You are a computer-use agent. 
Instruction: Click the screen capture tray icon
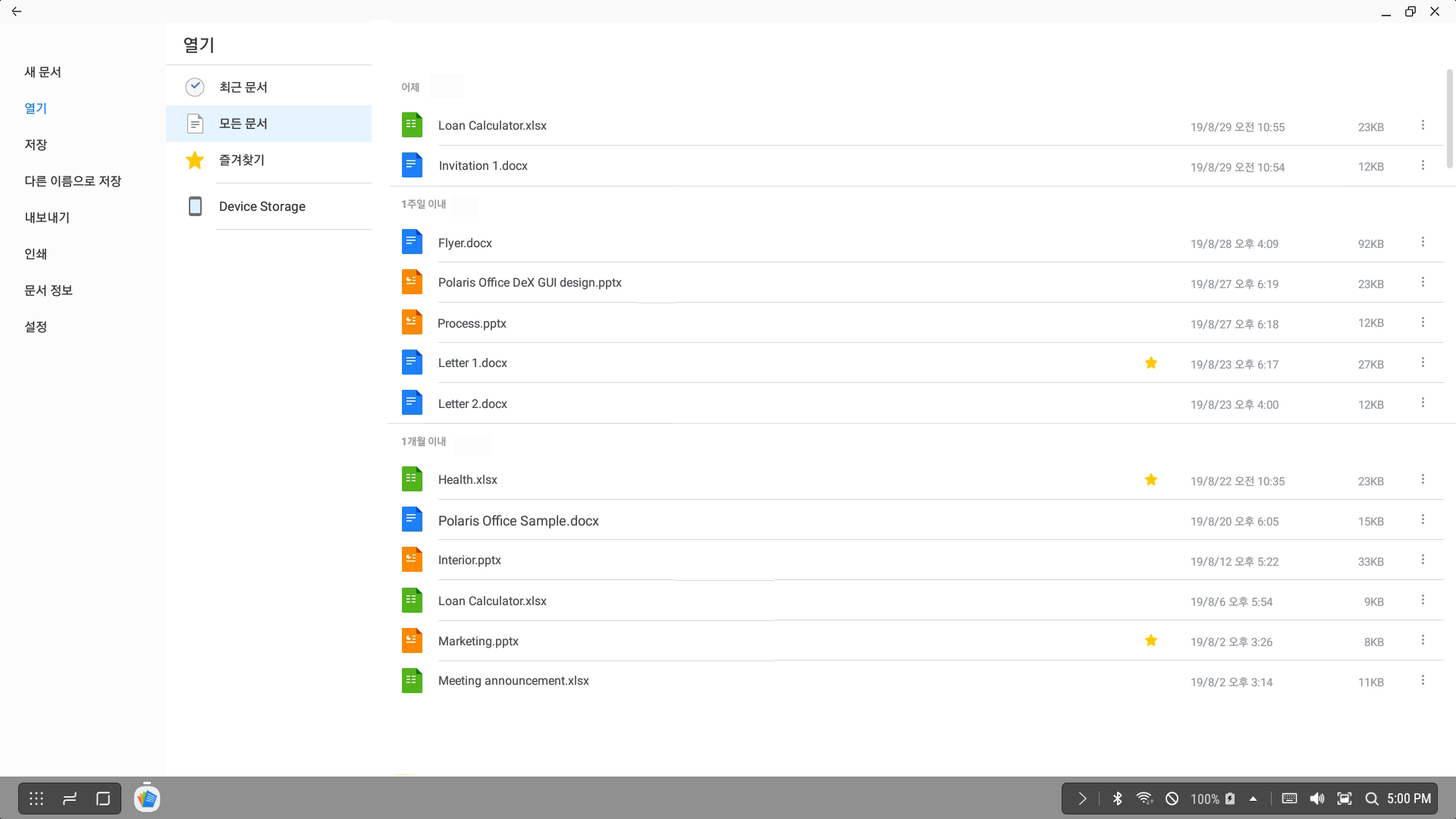pos(1345,799)
